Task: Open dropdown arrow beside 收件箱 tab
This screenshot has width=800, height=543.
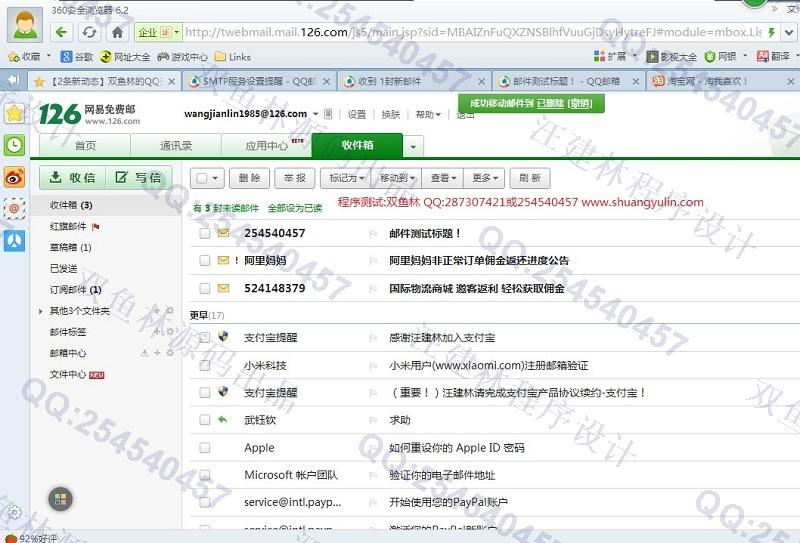Action: [413, 147]
